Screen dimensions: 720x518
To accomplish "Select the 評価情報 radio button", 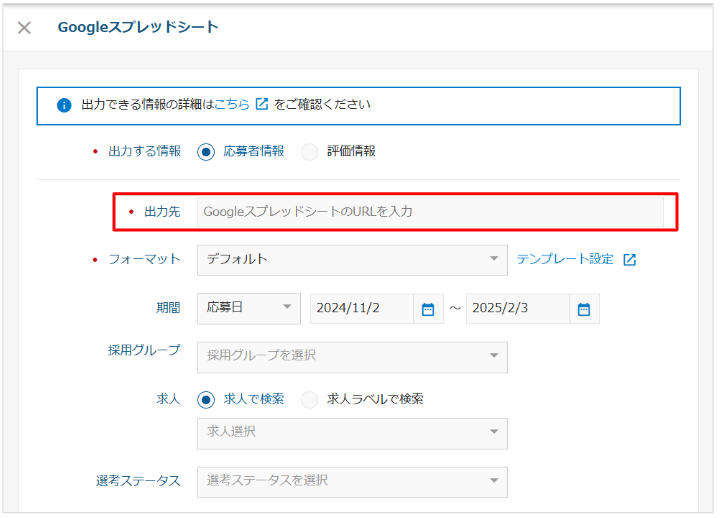I will [x=309, y=152].
